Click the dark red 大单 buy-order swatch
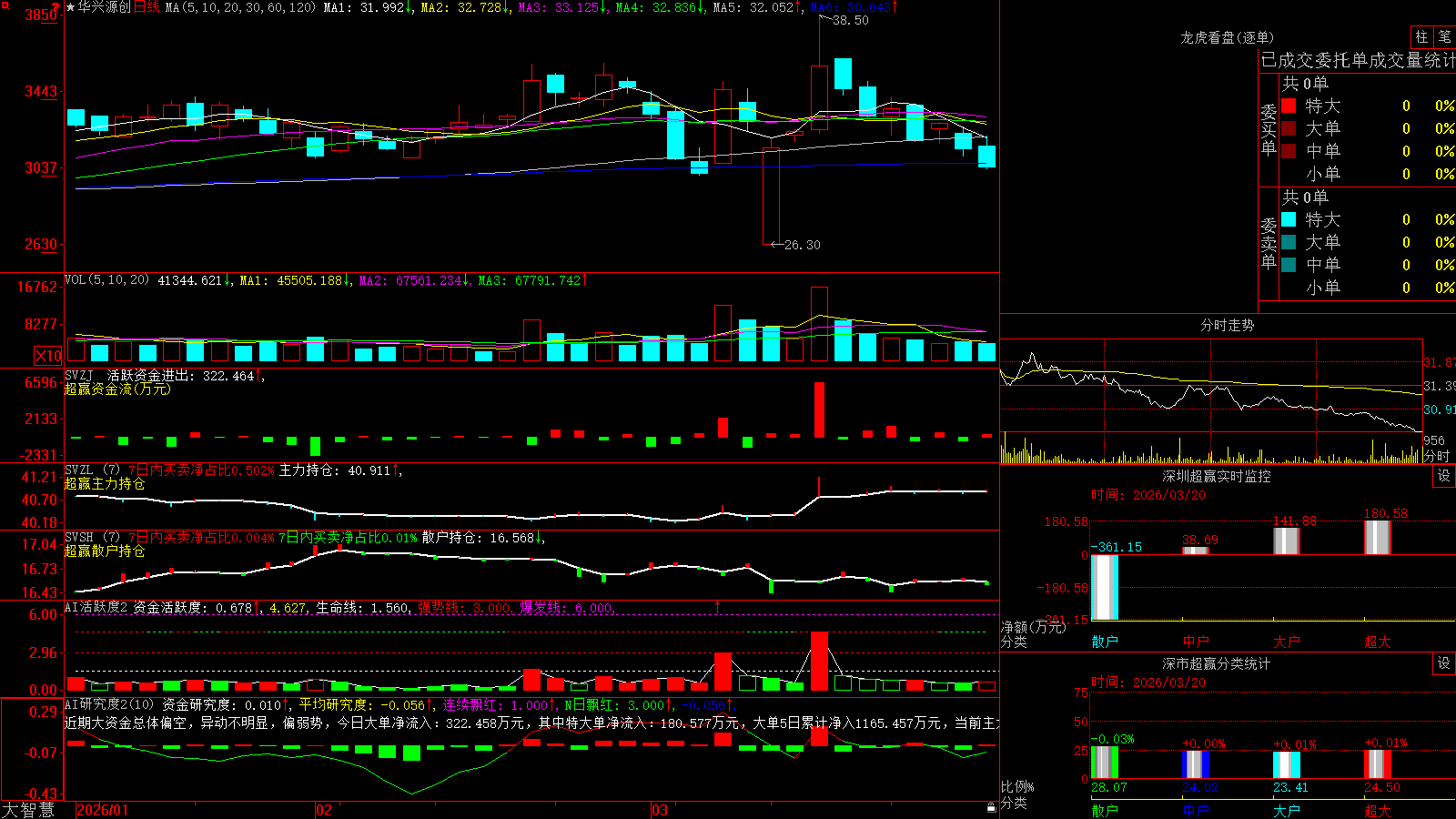Screen dimensions: 1456x819 click(1289, 128)
